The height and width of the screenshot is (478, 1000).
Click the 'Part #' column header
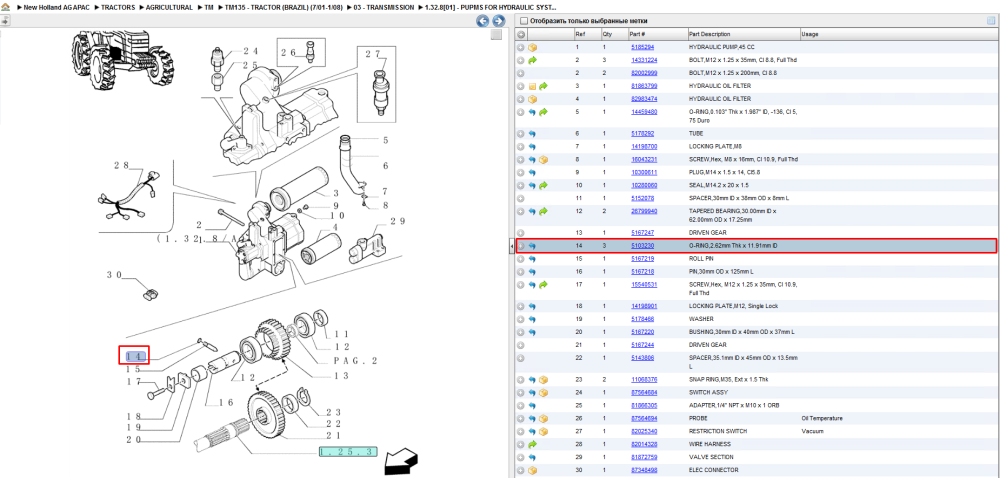[637, 34]
